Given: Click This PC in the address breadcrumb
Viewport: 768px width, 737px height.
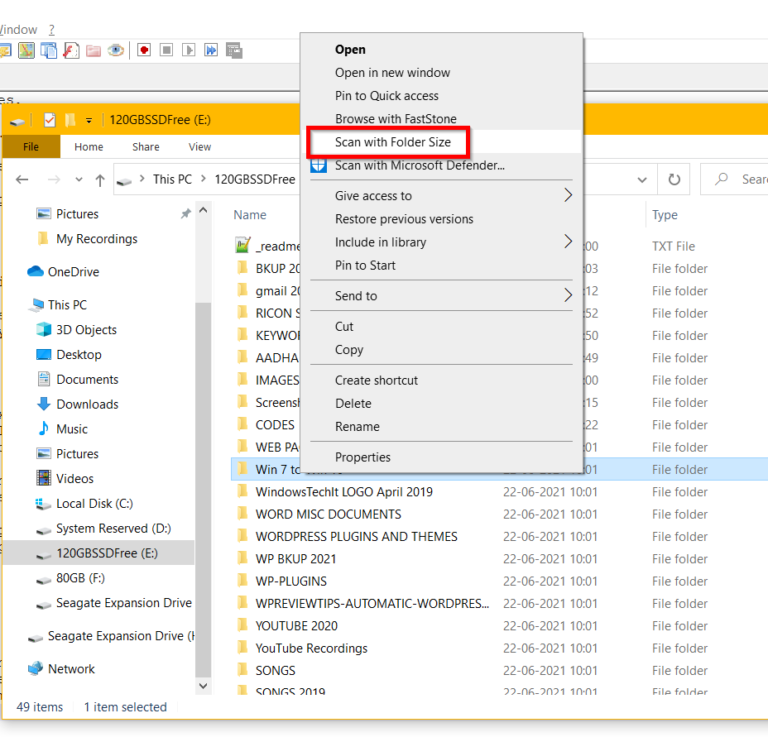Looking at the screenshot, I should tap(171, 180).
